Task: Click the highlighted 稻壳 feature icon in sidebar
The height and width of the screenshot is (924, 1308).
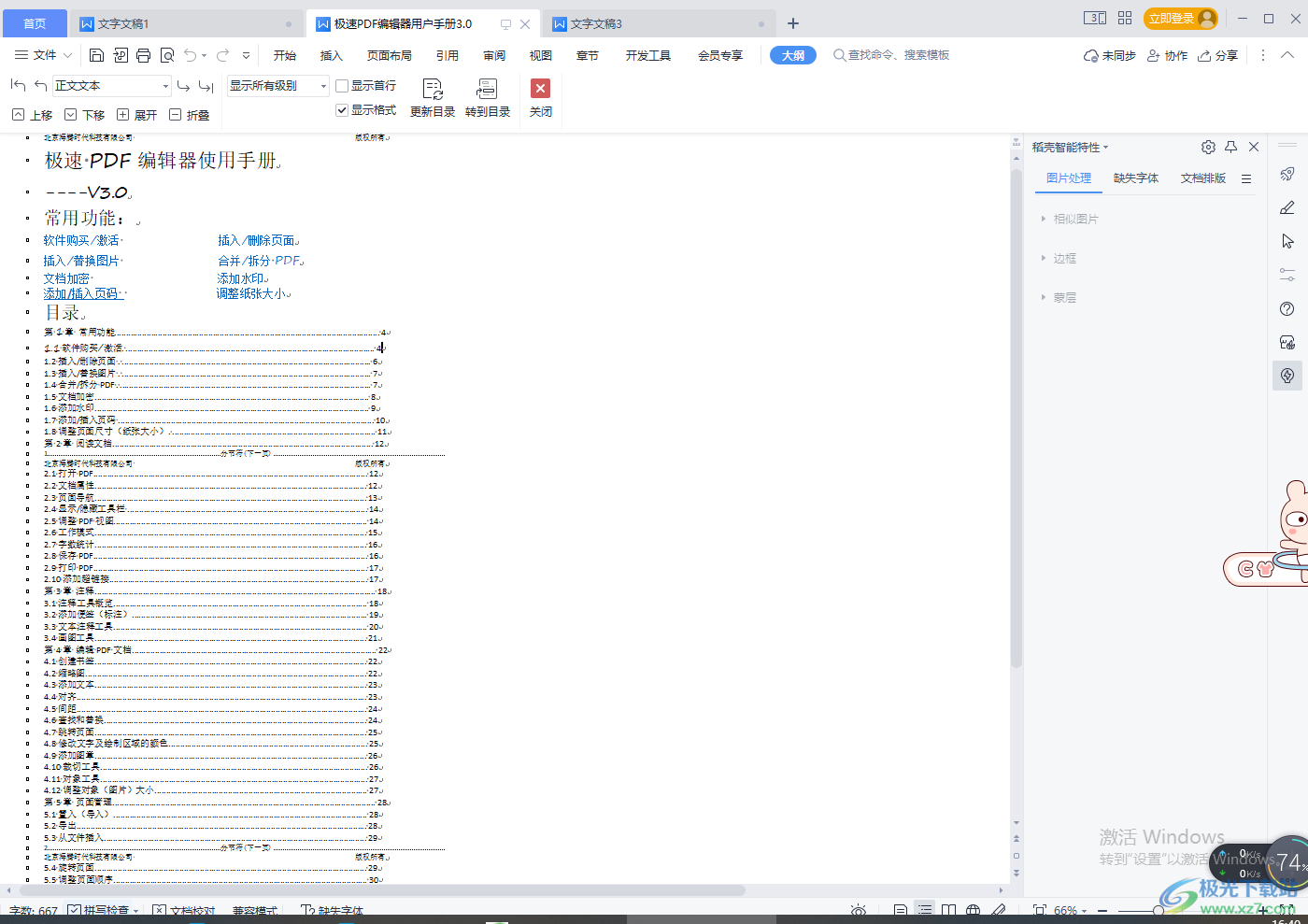Action: coord(1287,376)
